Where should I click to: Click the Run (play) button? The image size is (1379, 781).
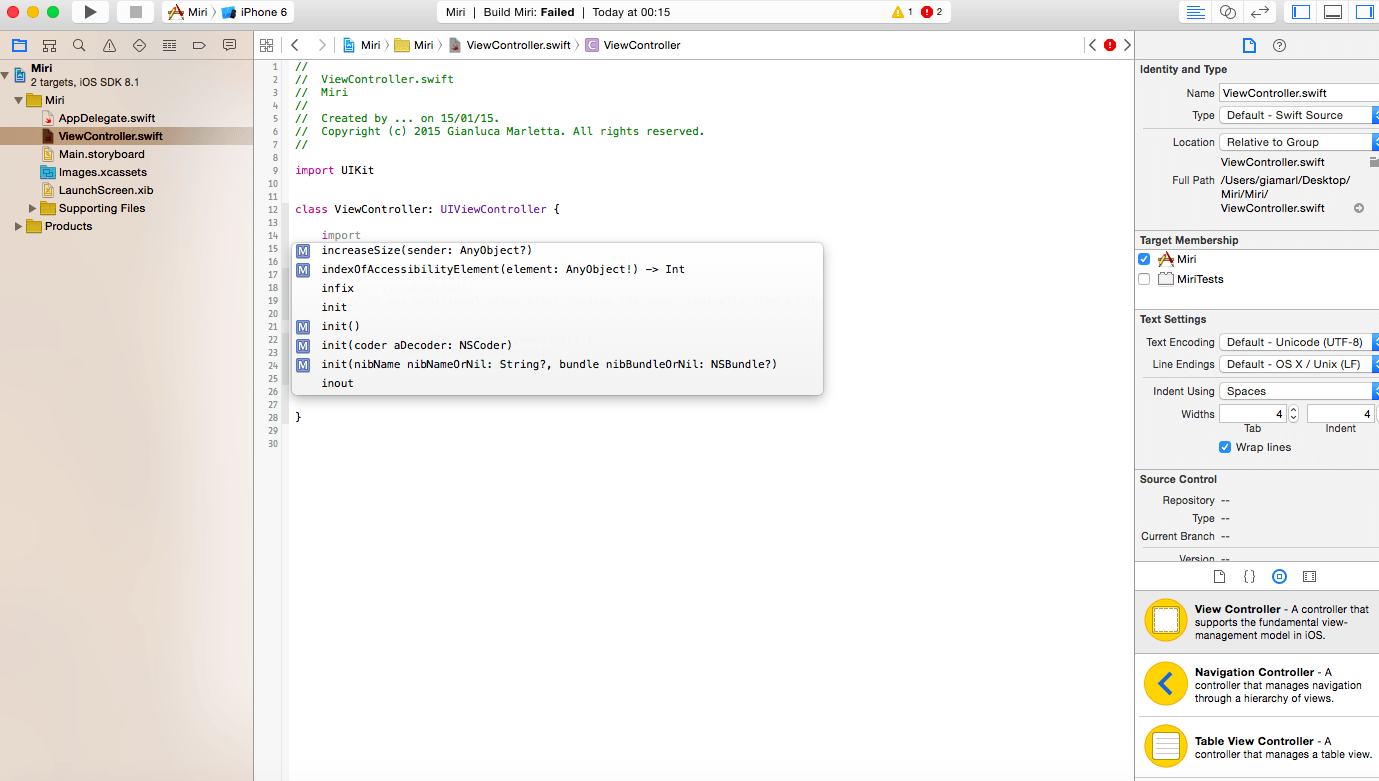coord(90,12)
